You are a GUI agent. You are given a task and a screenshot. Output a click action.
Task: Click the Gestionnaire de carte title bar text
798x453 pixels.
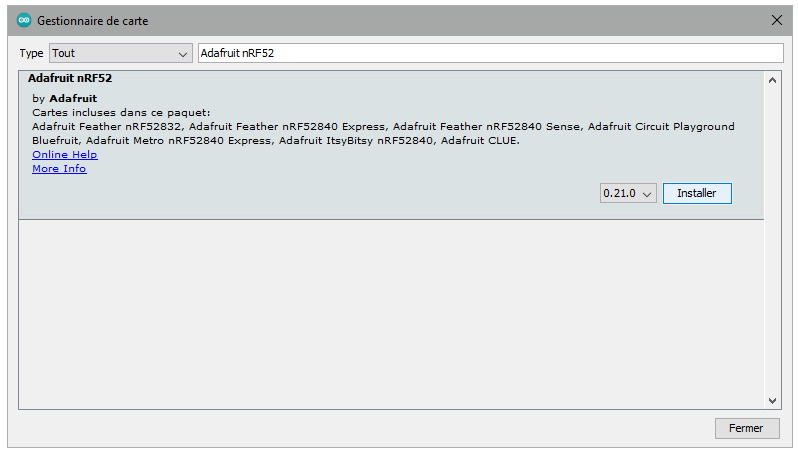coord(93,21)
